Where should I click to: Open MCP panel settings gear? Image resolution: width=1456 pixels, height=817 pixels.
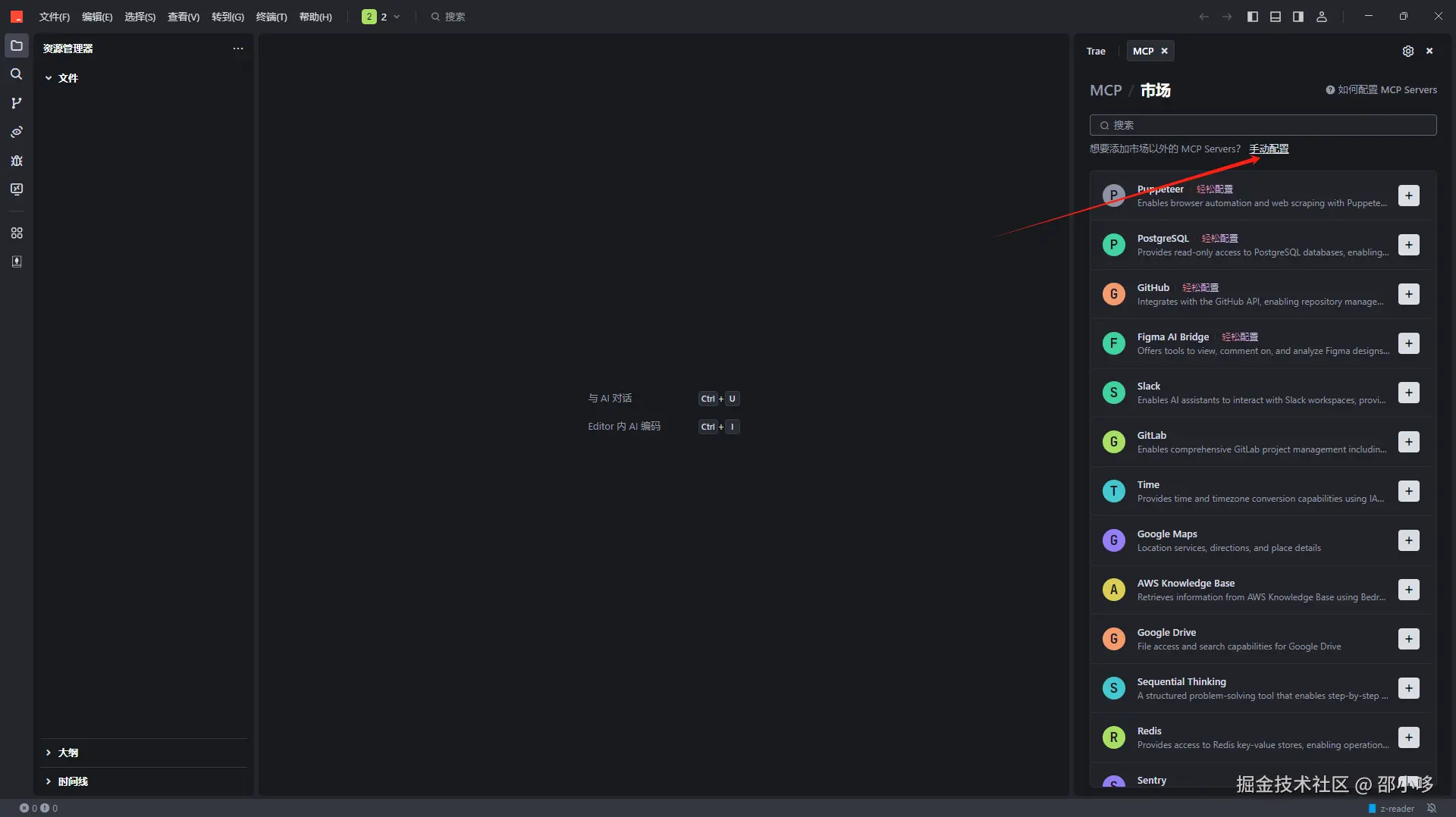pyautogui.click(x=1408, y=51)
